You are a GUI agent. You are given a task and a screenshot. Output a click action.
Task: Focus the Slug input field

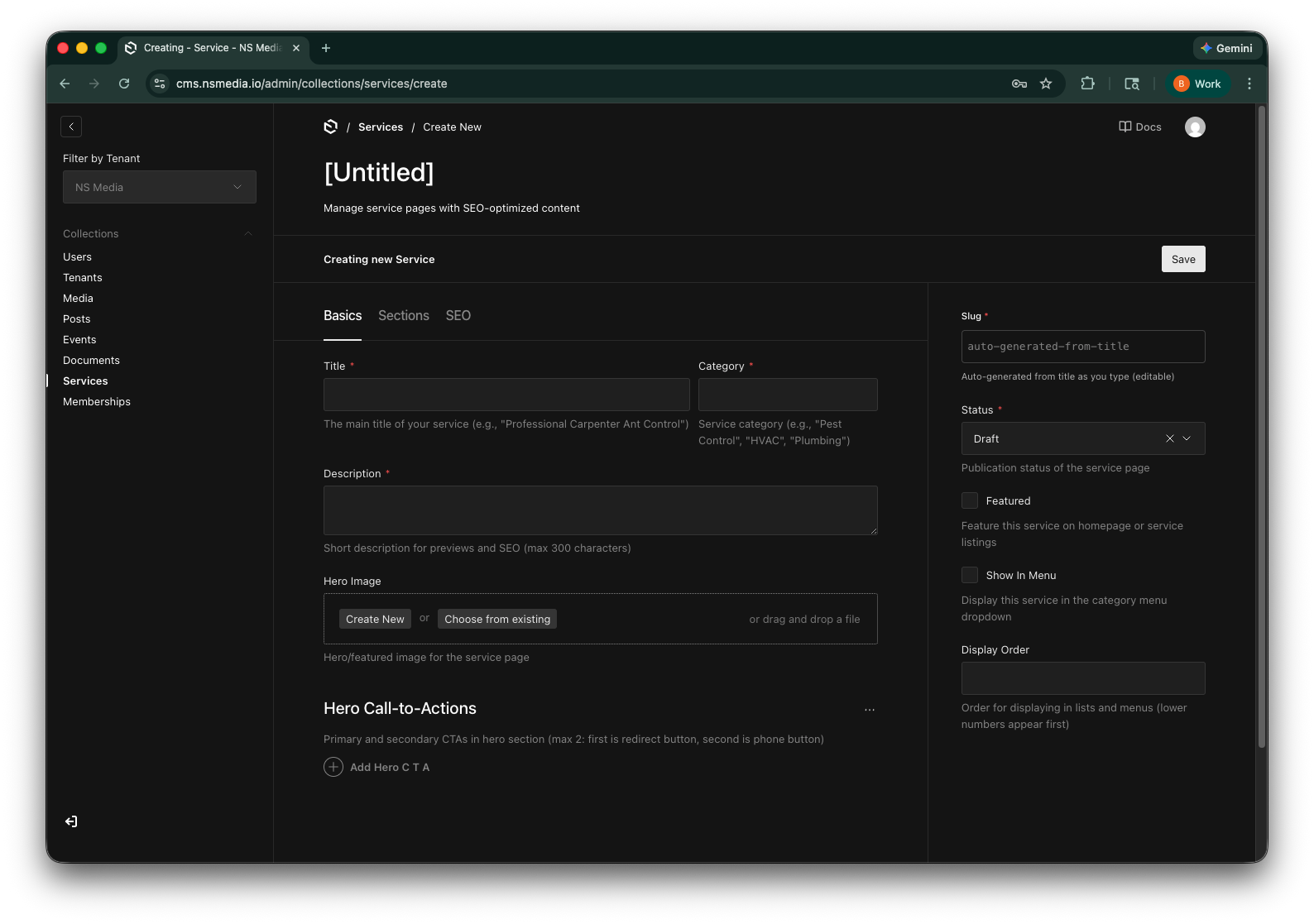tap(1083, 347)
